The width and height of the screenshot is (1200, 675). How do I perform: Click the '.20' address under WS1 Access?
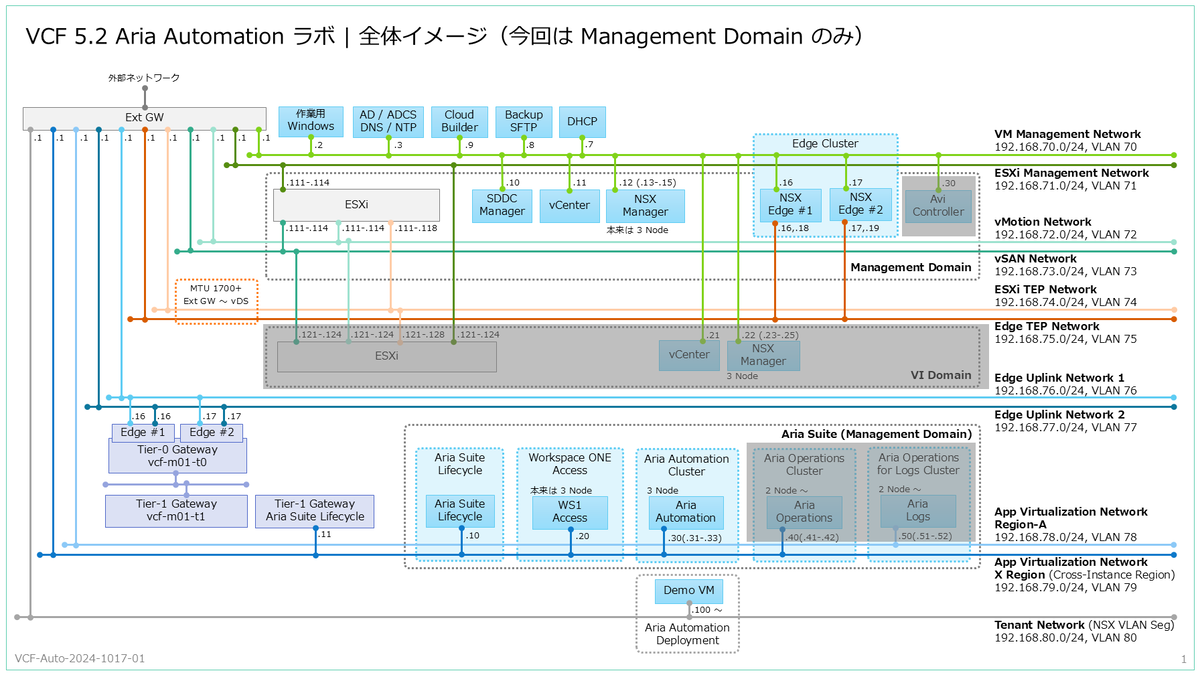(x=582, y=537)
